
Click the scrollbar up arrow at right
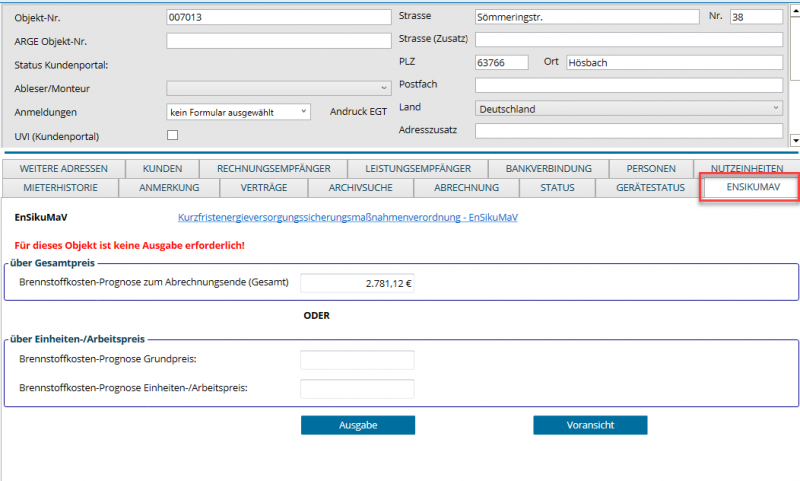(x=795, y=10)
